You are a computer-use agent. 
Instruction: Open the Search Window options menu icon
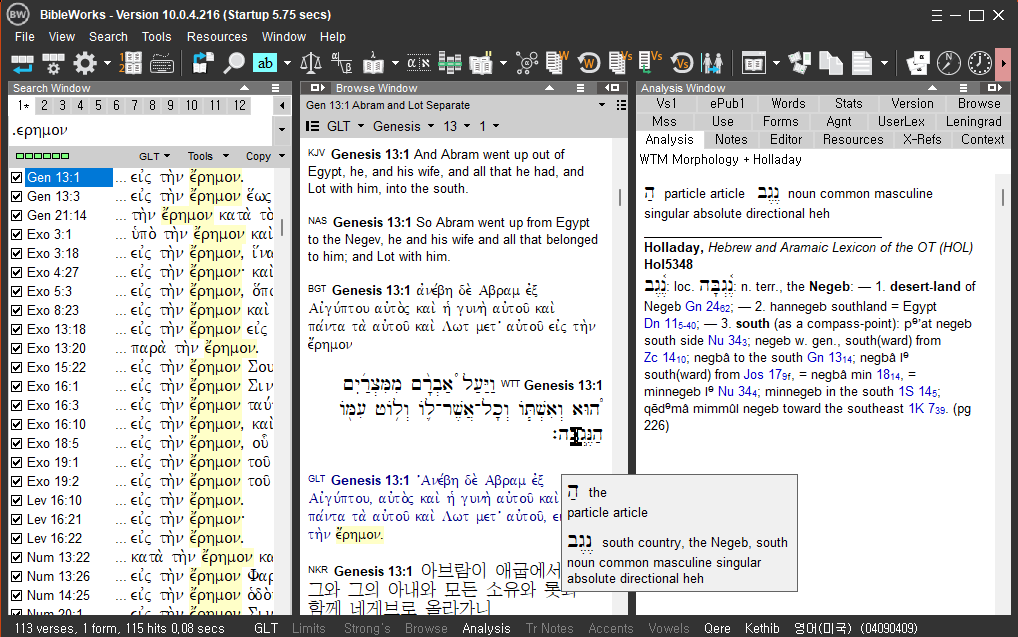pyautogui.click(x=275, y=88)
